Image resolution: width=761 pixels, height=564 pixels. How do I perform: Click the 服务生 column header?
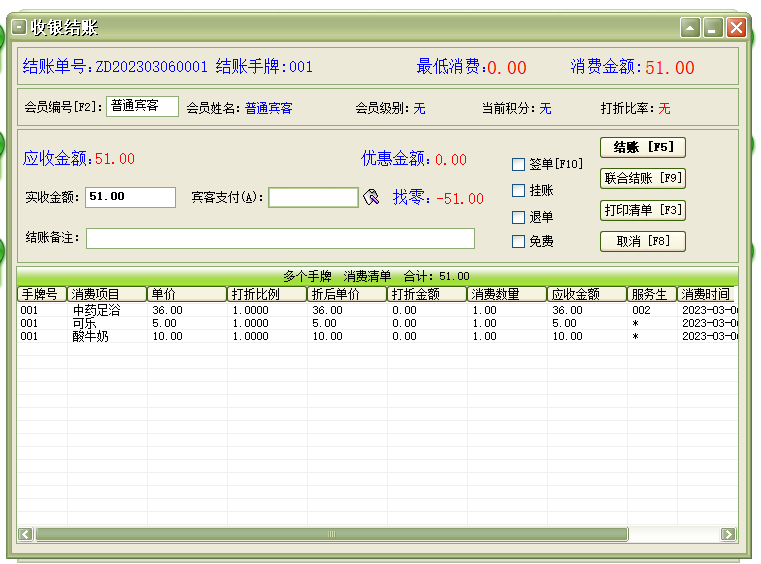click(652, 294)
